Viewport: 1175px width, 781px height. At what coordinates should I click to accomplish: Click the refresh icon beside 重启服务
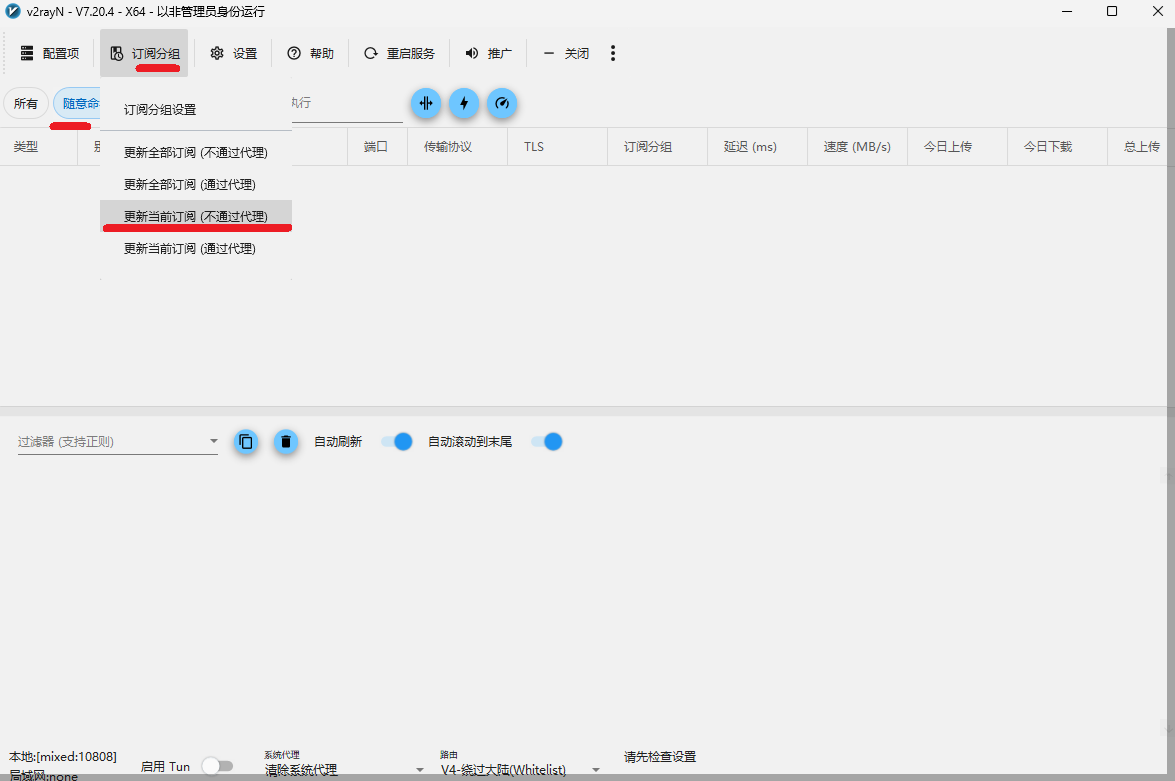coord(371,53)
